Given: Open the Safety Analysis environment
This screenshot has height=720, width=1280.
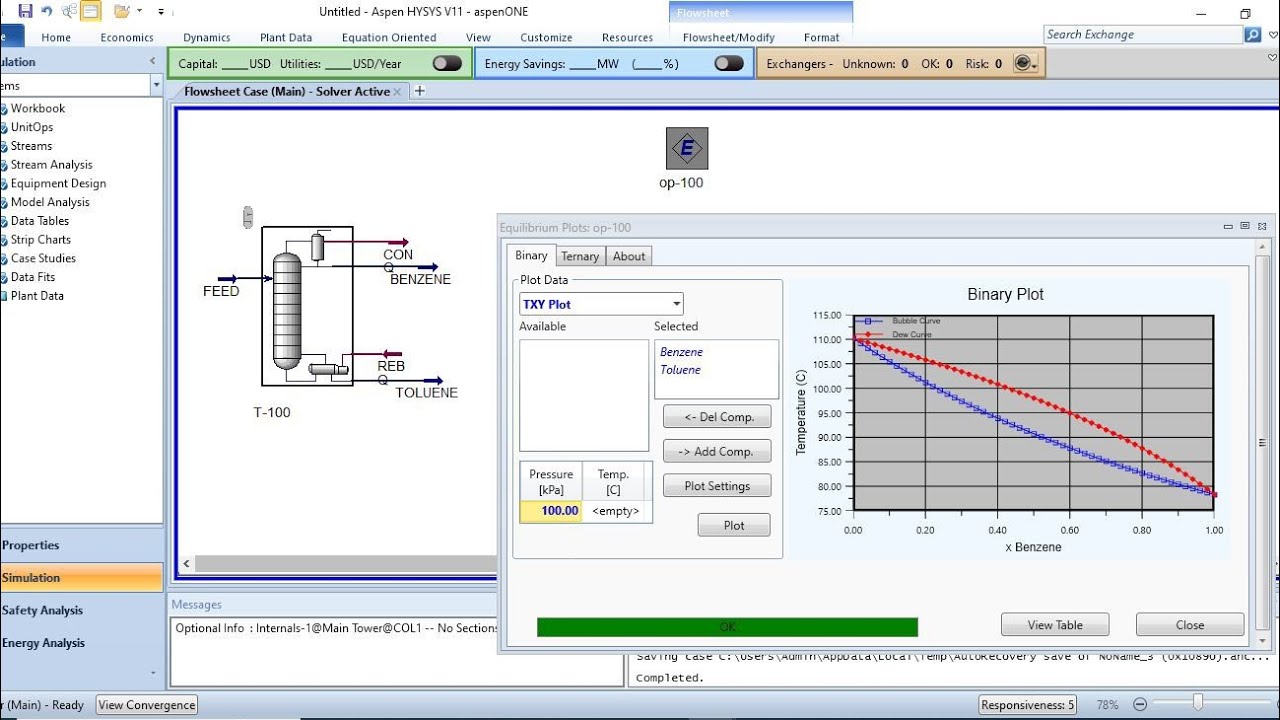Looking at the screenshot, I should coord(81,610).
